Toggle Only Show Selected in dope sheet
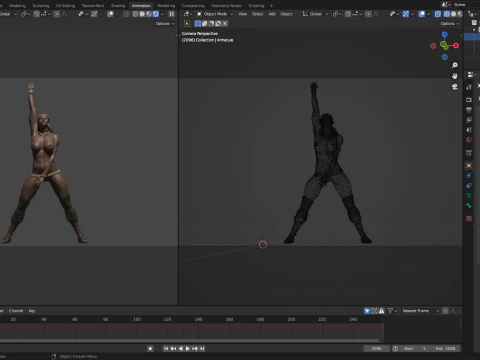Viewport: 480px width, 360px height. point(367,311)
